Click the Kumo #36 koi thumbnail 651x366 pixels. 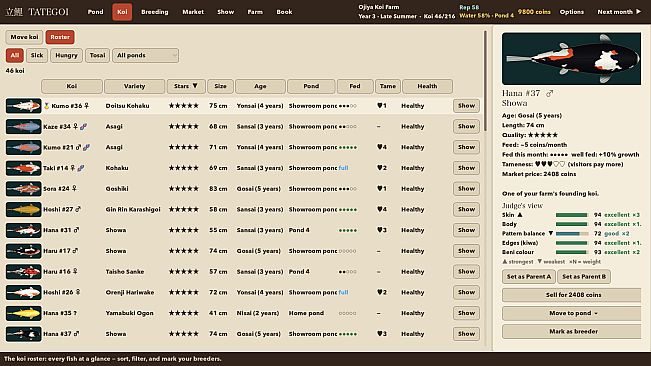(24, 106)
